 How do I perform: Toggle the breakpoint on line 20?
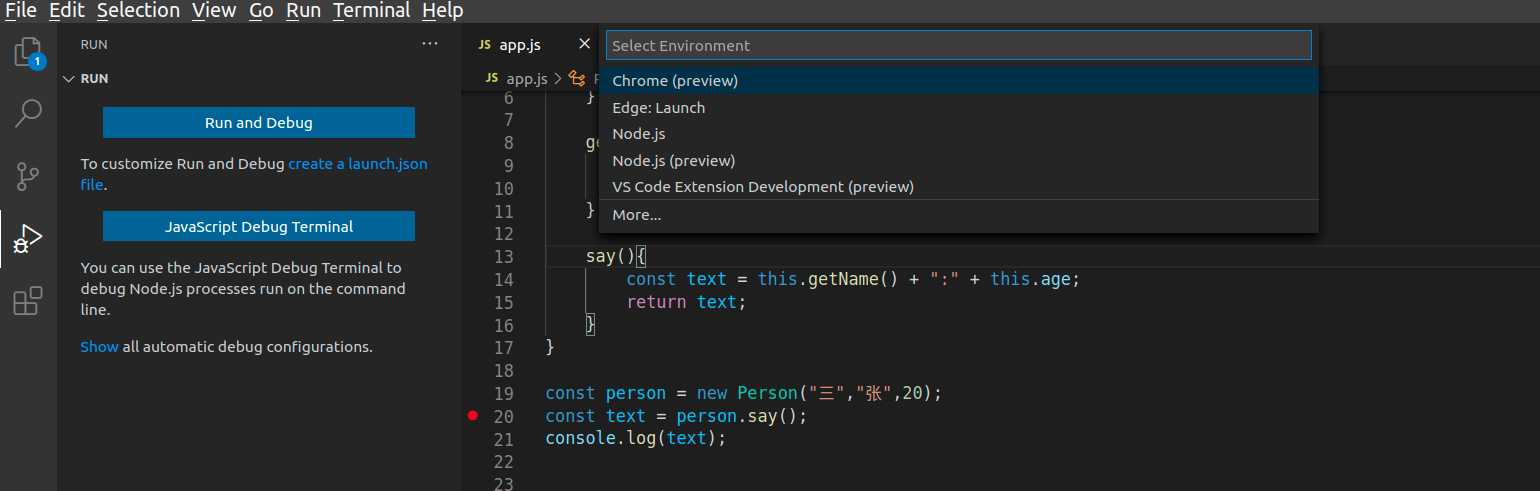(x=473, y=415)
